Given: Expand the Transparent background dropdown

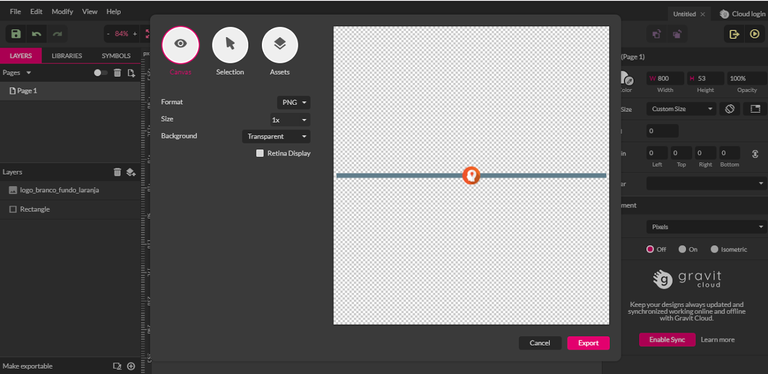Looking at the screenshot, I should click(276, 137).
